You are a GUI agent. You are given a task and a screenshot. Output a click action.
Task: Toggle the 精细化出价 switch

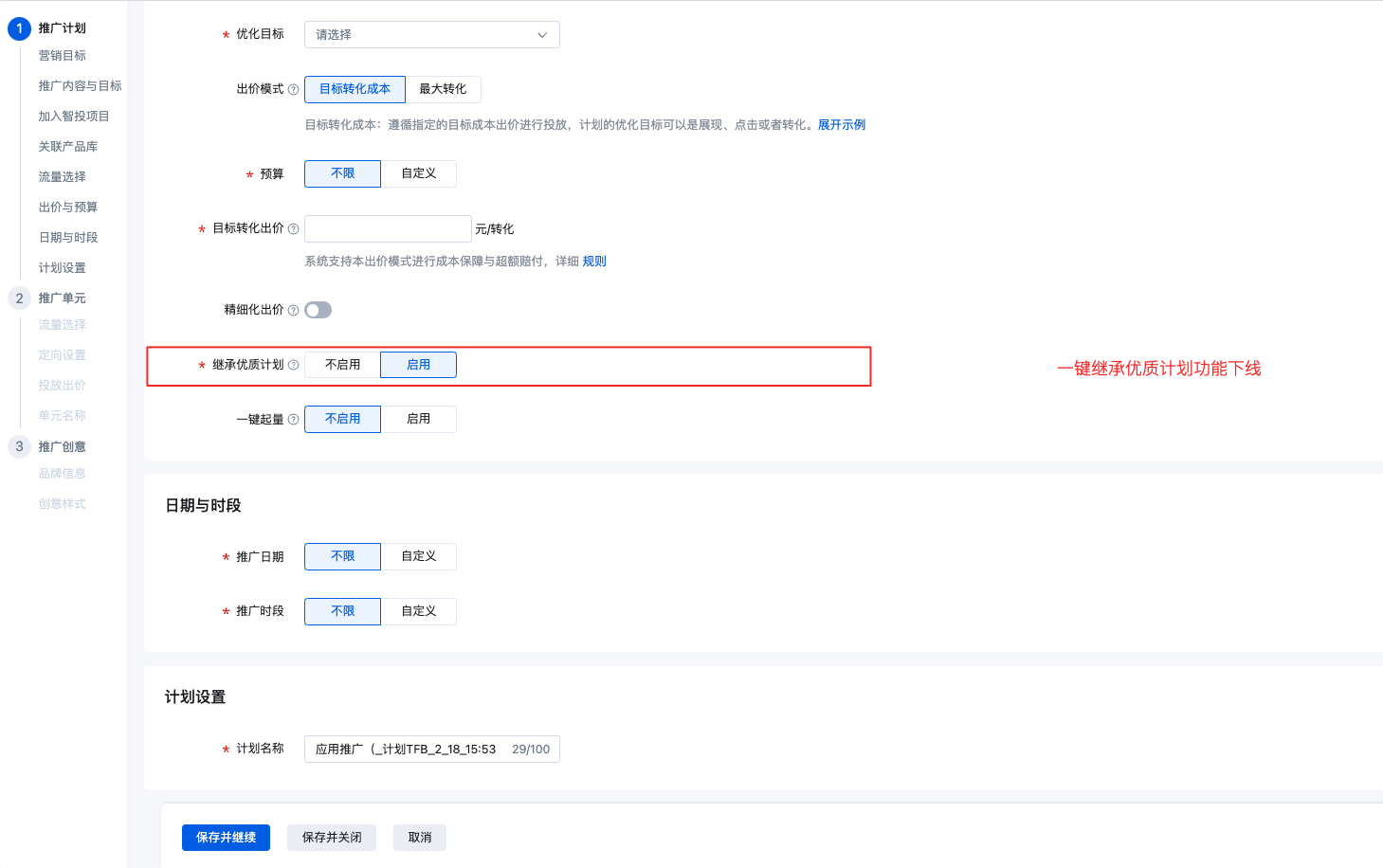point(318,310)
